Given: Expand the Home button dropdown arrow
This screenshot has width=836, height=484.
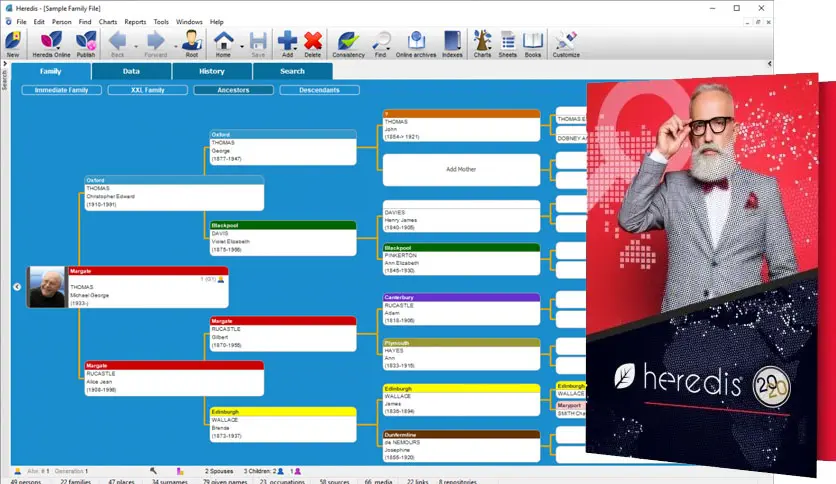Looking at the screenshot, I should pos(240,45).
